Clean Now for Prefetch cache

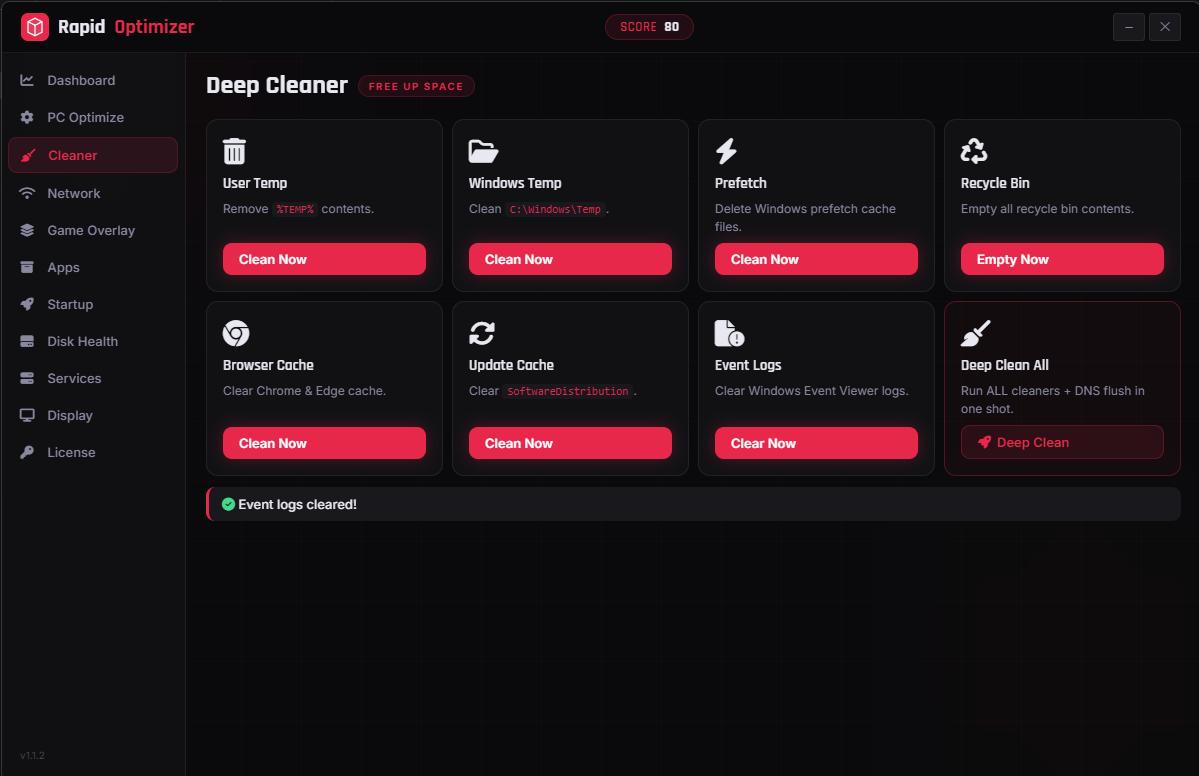816,259
